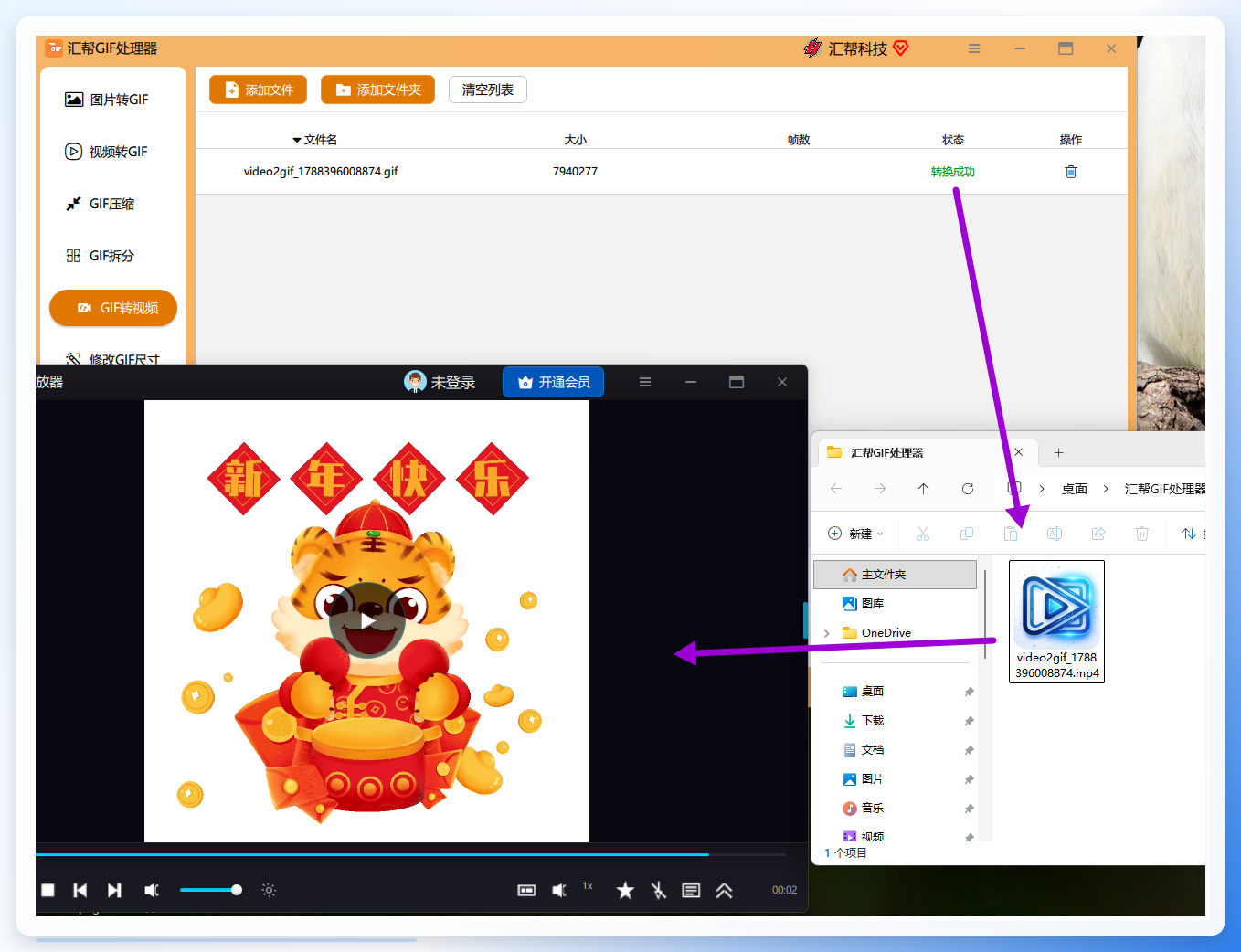Go back in File Explorer
The width and height of the screenshot is (1241, 952).
tap(836, 489)
